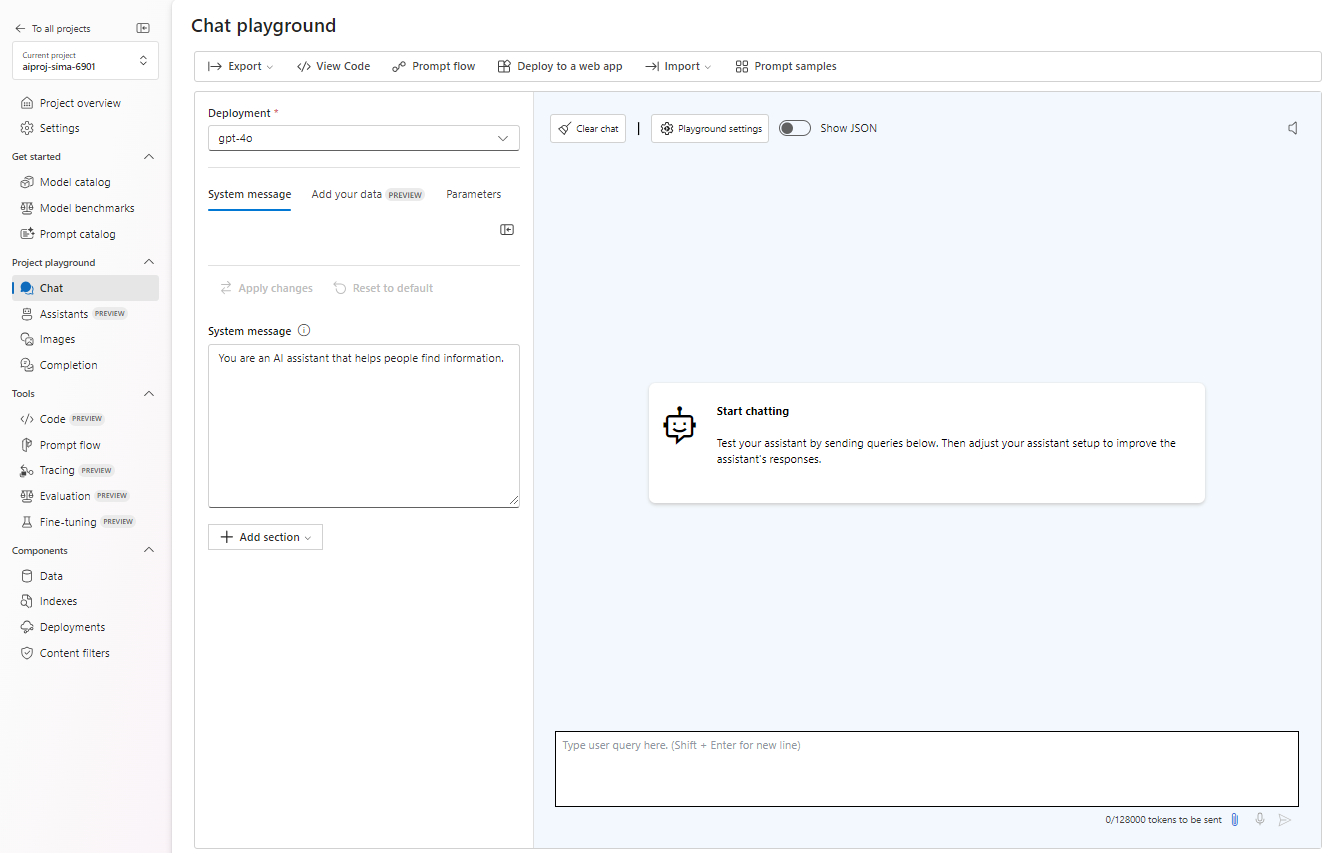Attach a file using the paperclip icon

pyautogui.click(x=1234, y=819)
